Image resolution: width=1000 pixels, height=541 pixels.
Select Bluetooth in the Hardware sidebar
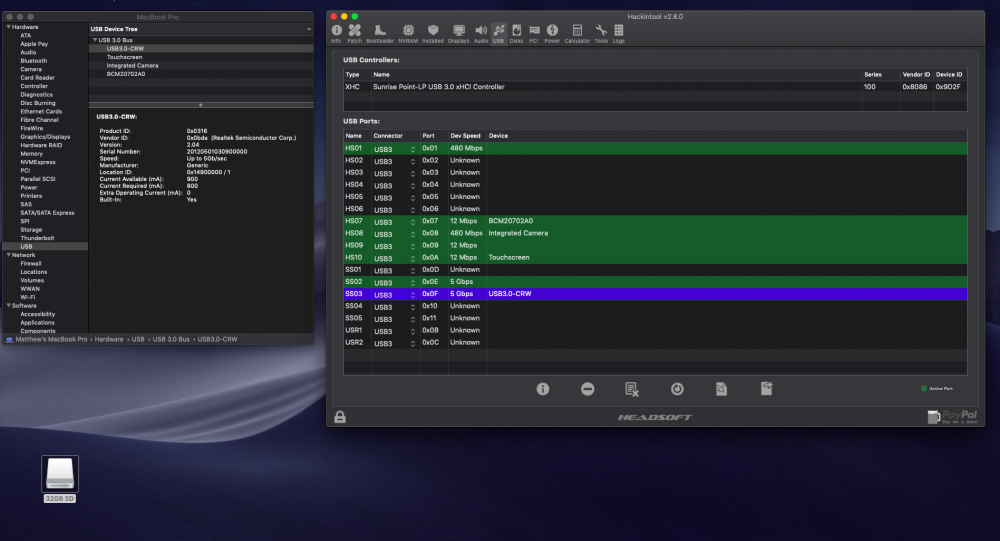[x=33, y=61]
